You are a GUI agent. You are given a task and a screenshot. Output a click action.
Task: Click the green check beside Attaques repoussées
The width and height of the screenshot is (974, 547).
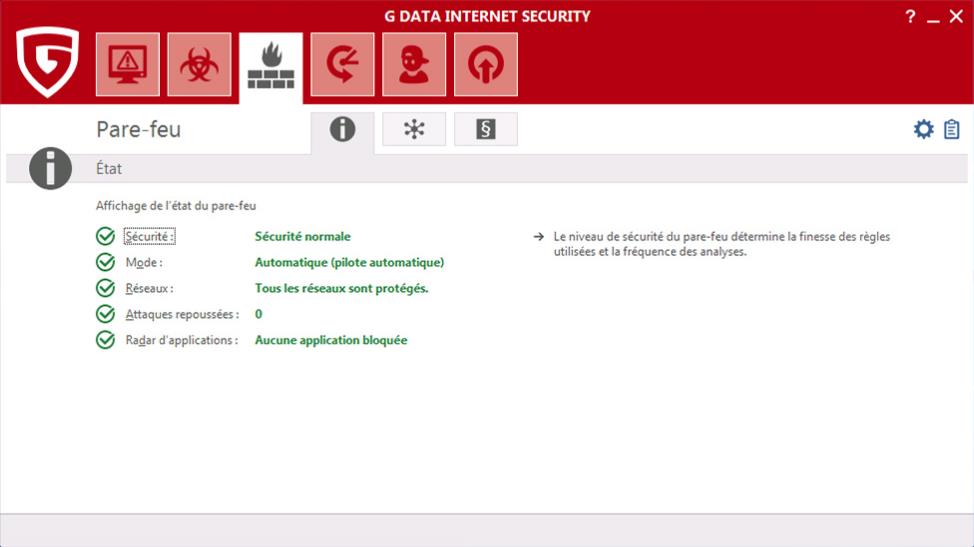[x=106, y=315]
